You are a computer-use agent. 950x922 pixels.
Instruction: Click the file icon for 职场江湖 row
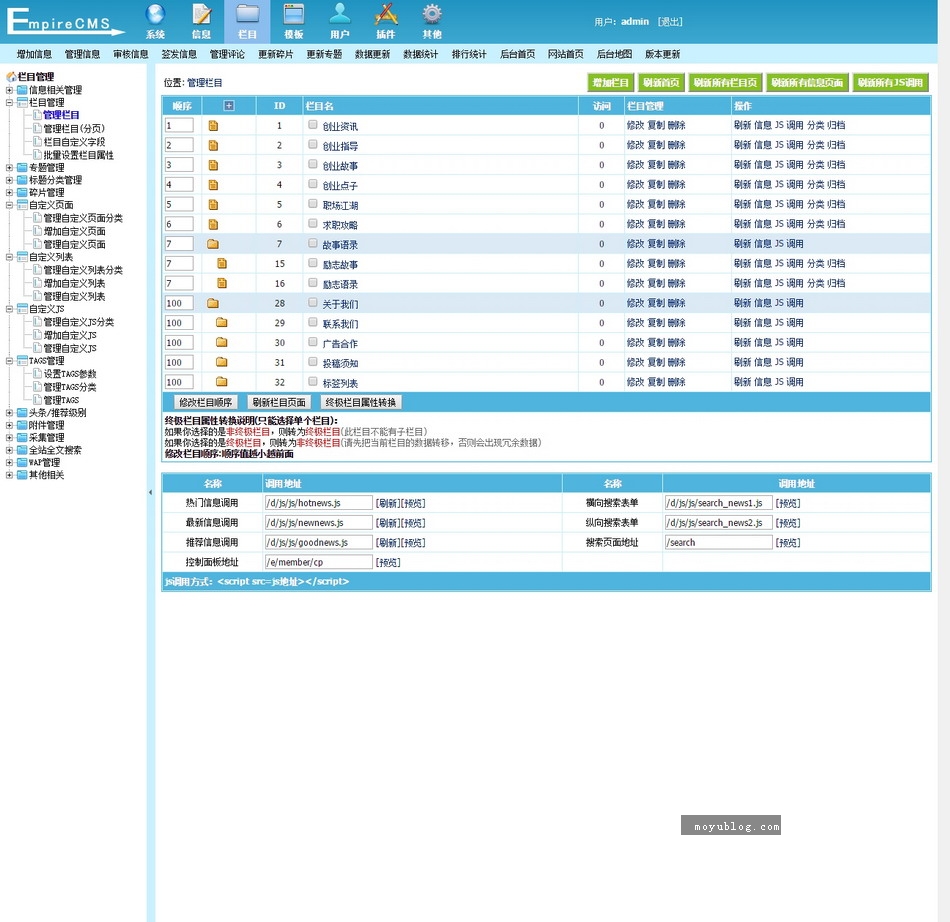pos(213,205)
